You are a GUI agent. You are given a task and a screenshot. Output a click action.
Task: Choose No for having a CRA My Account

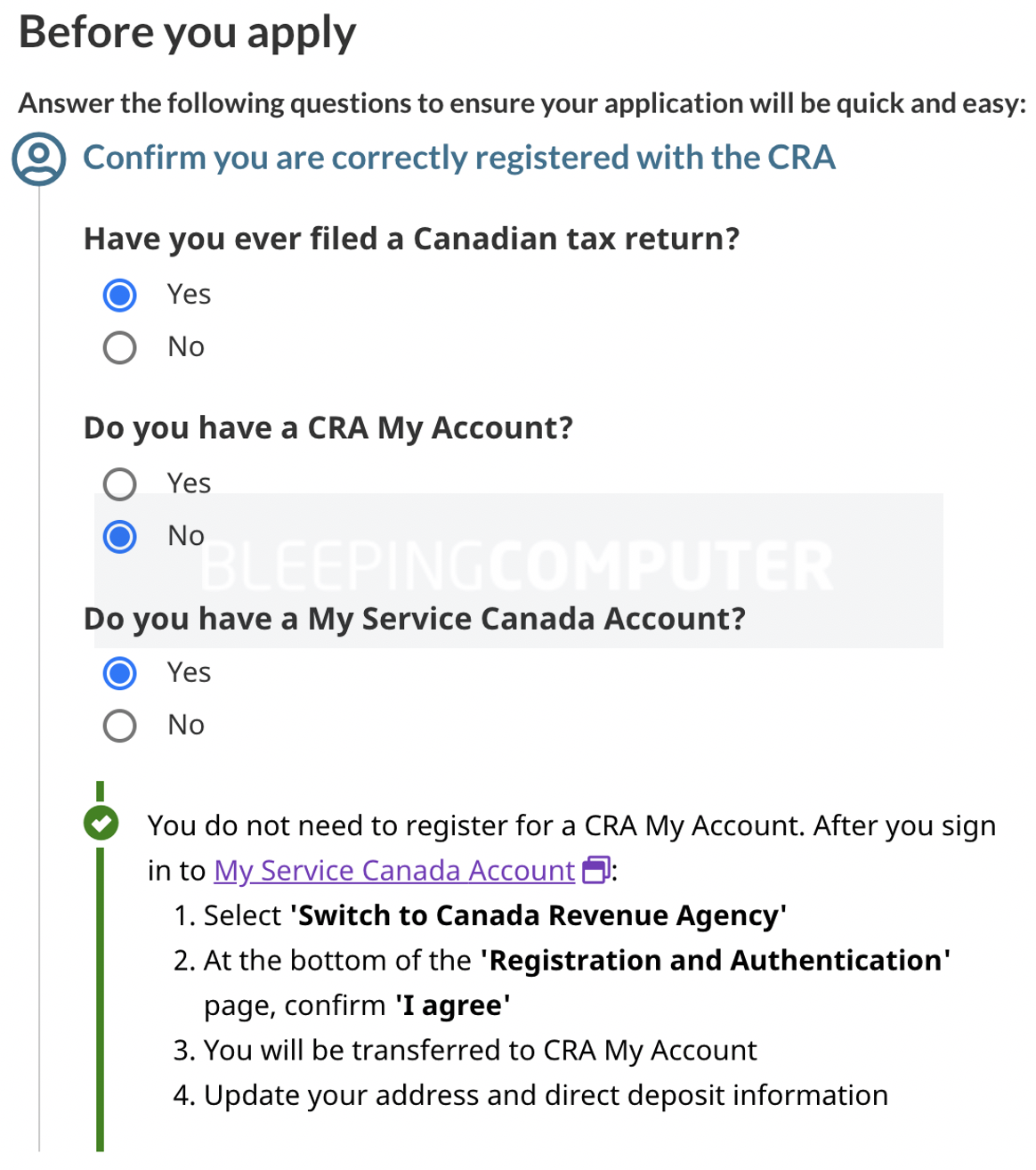[120, 537]
